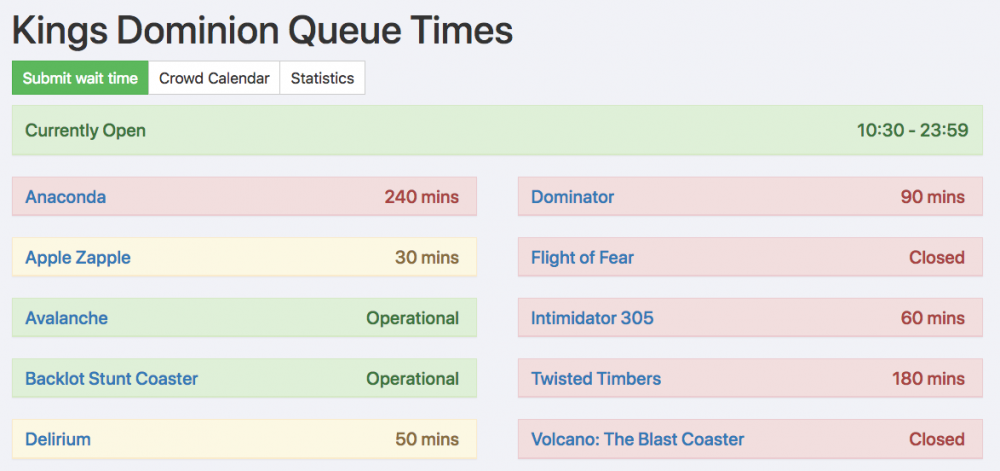
Task: Open the Delirium ride link
Action: (58, 439)
